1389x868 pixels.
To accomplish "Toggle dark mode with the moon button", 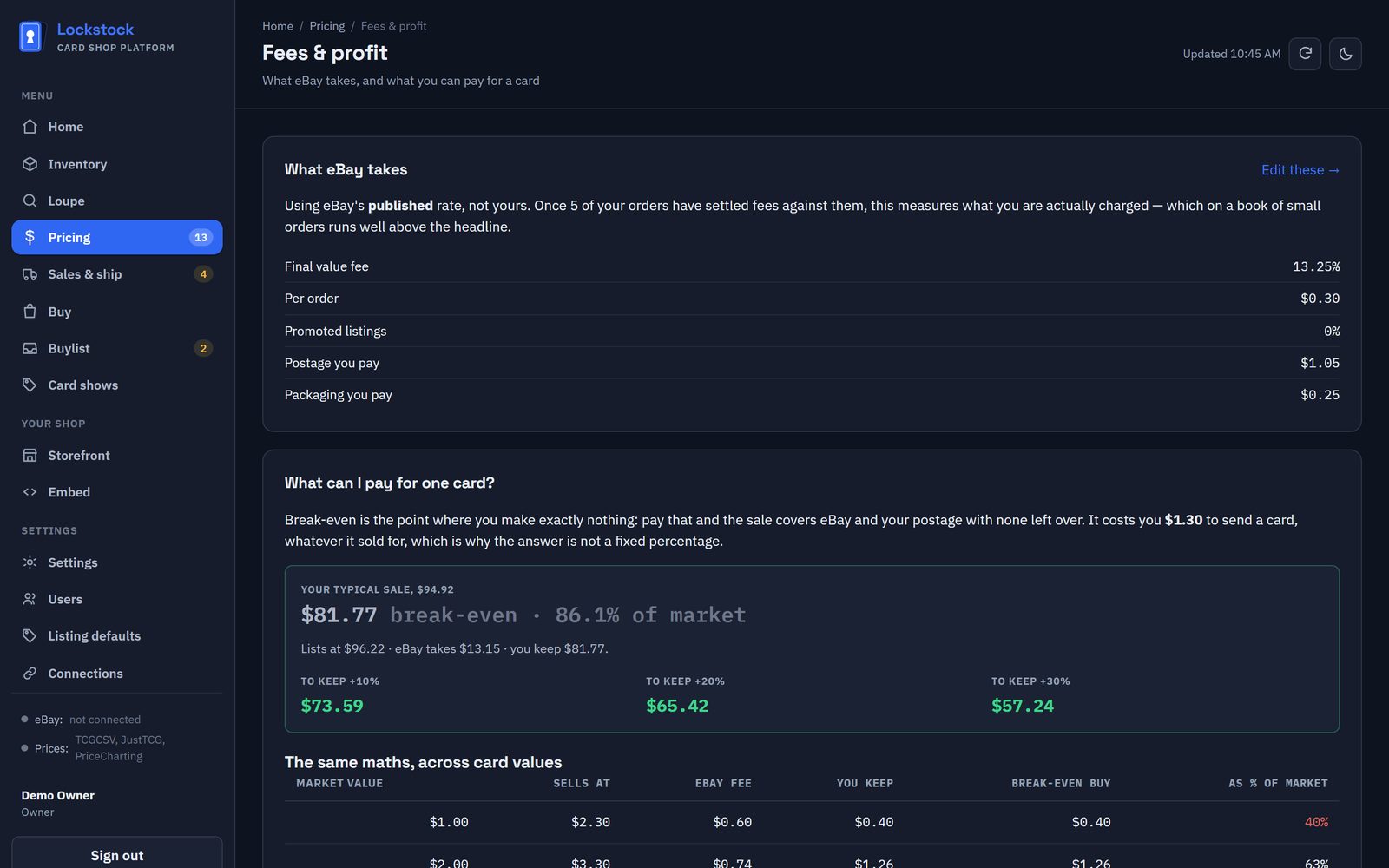I will [1346, 54].
